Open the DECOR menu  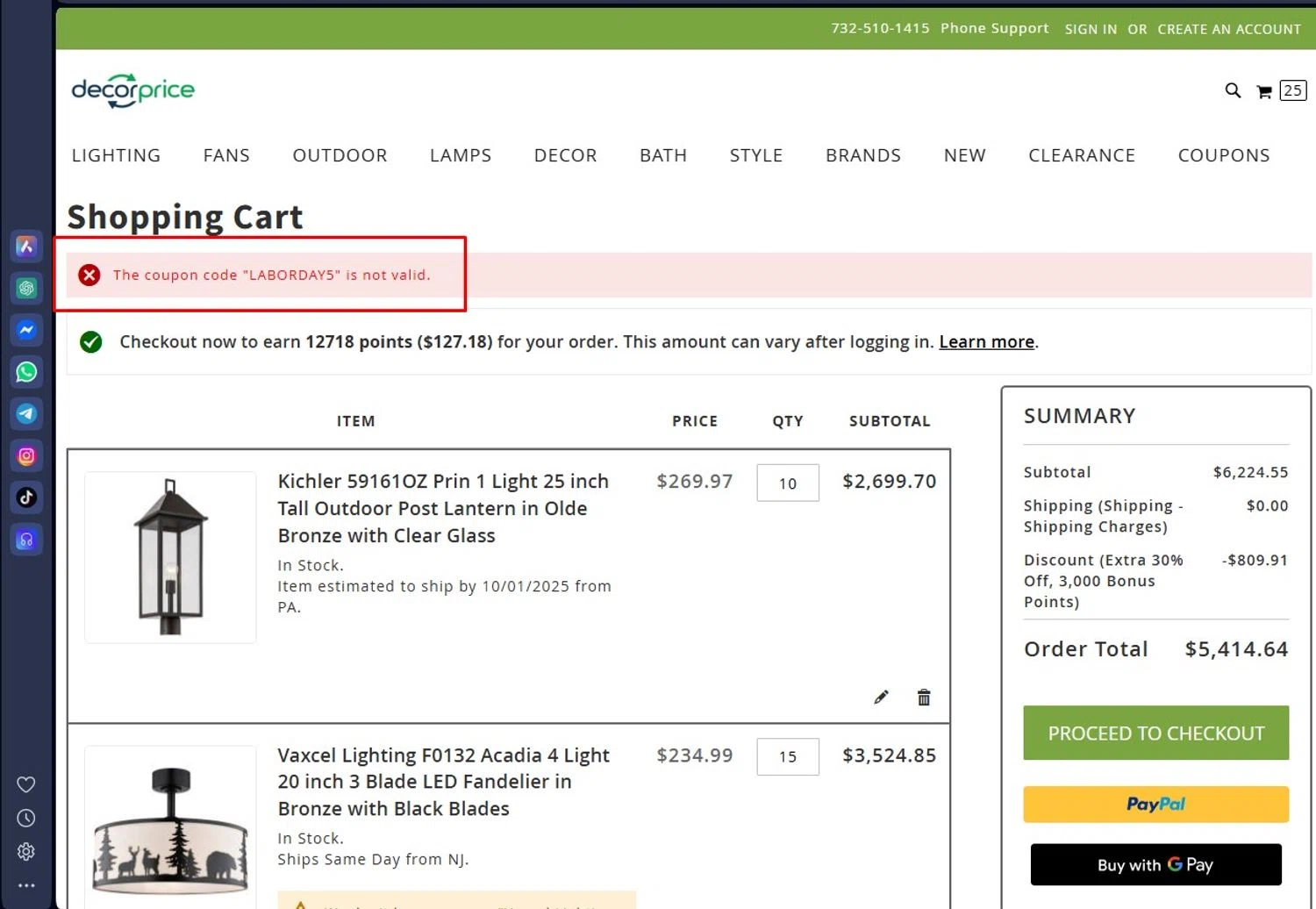566,155
